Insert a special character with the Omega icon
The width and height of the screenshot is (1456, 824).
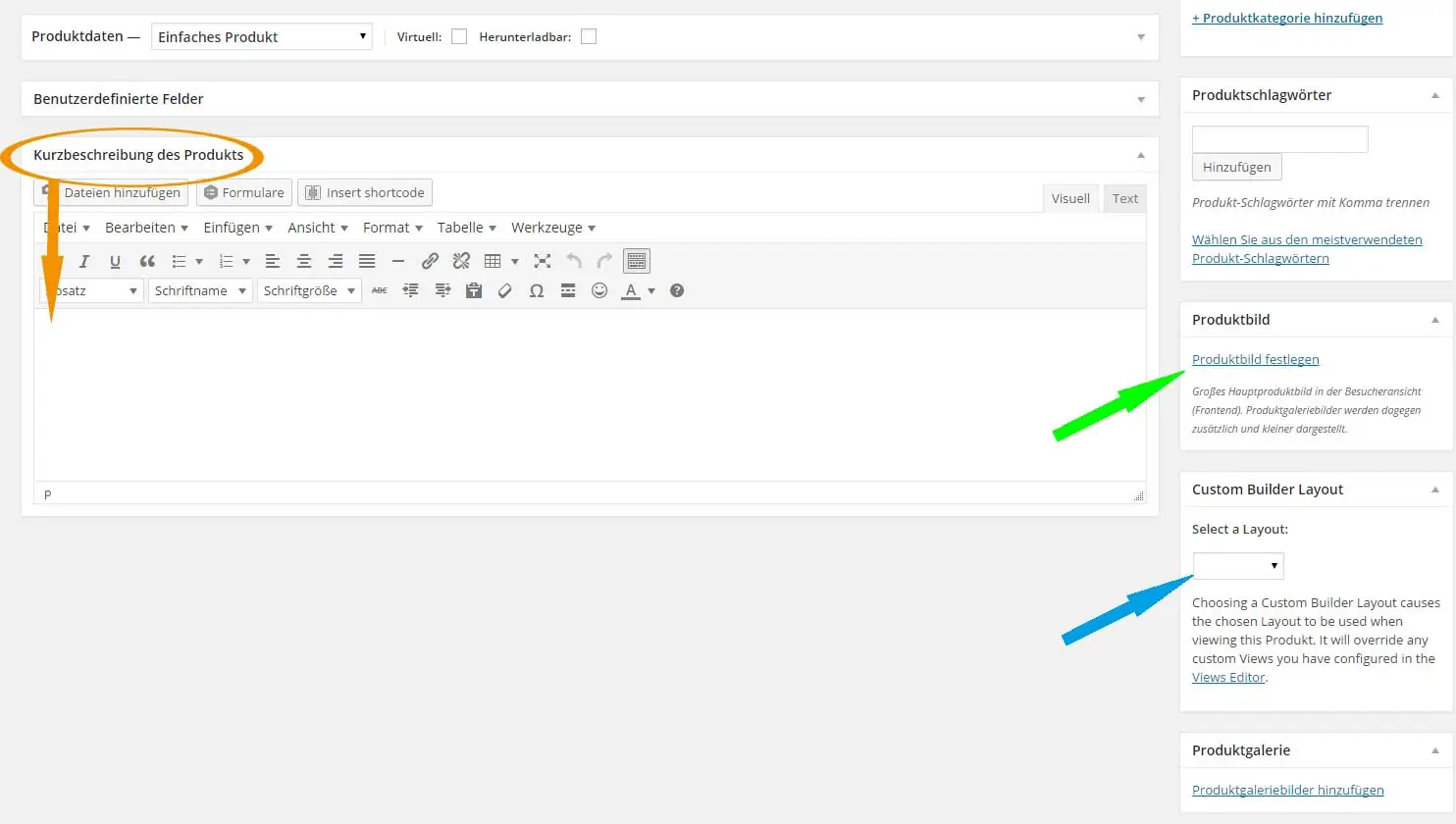[x=537, y=290]
